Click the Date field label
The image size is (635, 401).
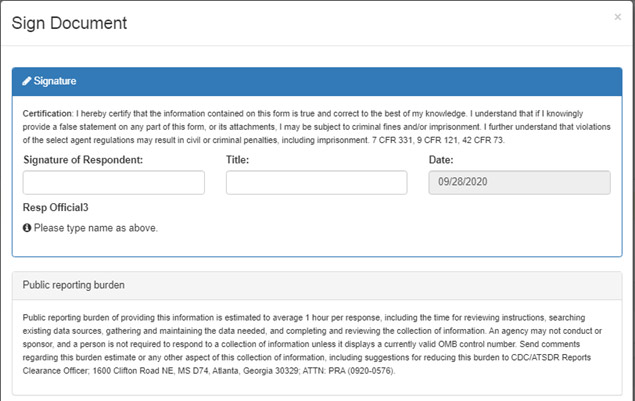(x=441, y=160)
